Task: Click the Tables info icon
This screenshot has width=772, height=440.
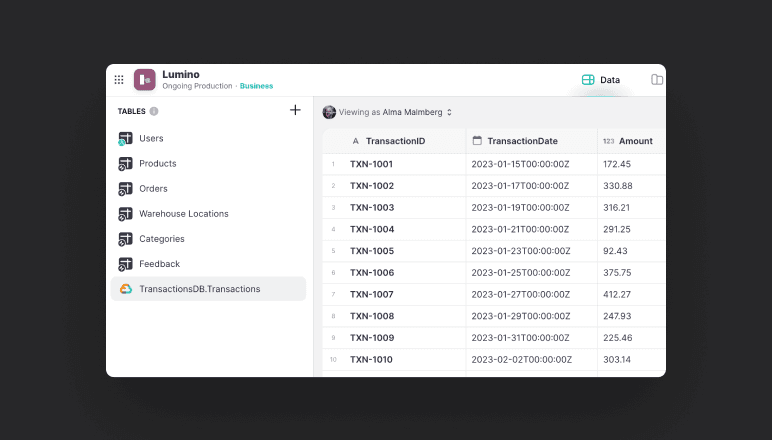Action: click(154, 111)
